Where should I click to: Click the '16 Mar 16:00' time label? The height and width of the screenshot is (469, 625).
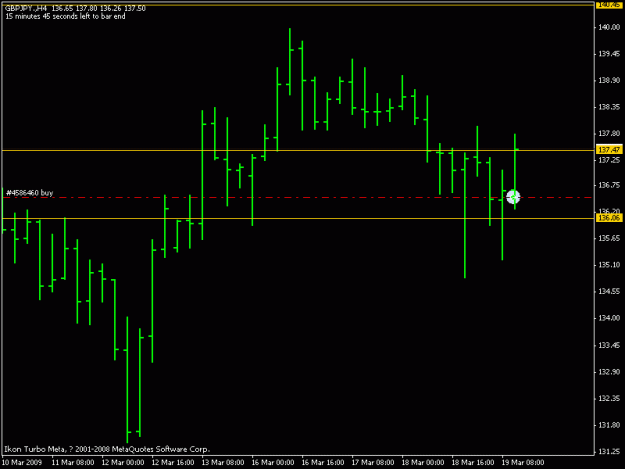[x=323, y=463]
